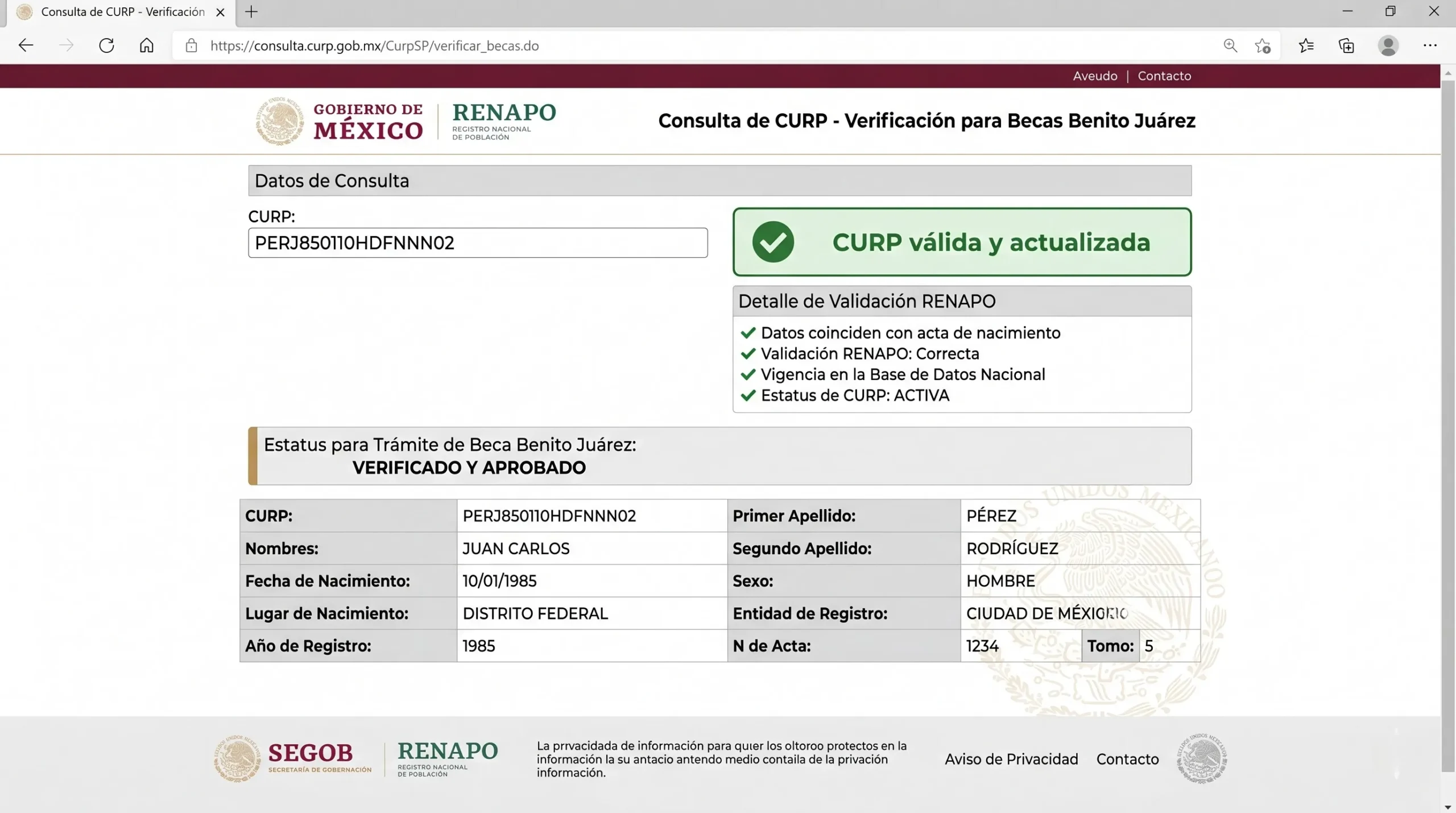Open the Aveudo link in top bar
The image size is (1456, 813).
(x=1095, y=76)
